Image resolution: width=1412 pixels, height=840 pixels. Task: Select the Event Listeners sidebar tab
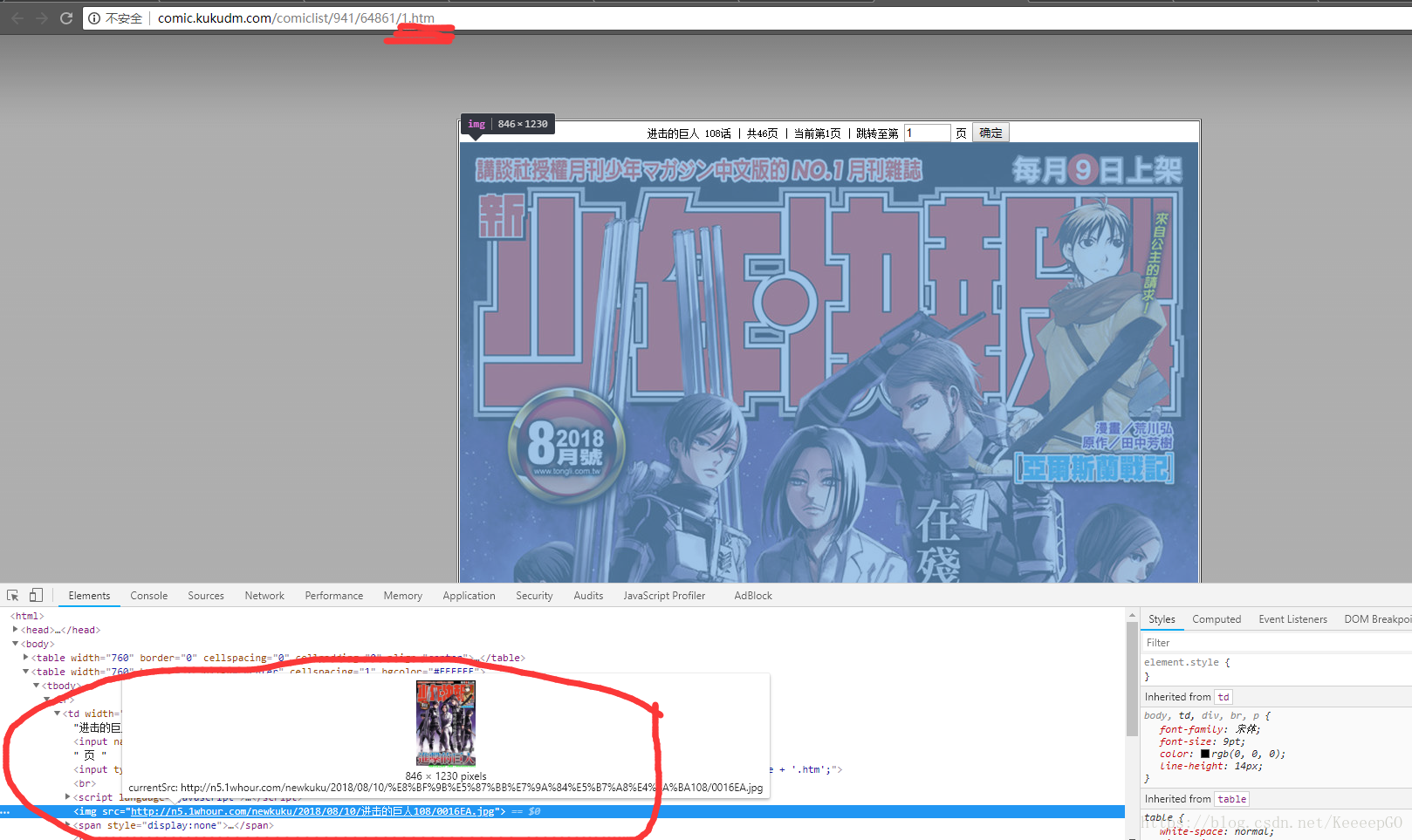click(x=1292, y=619)
